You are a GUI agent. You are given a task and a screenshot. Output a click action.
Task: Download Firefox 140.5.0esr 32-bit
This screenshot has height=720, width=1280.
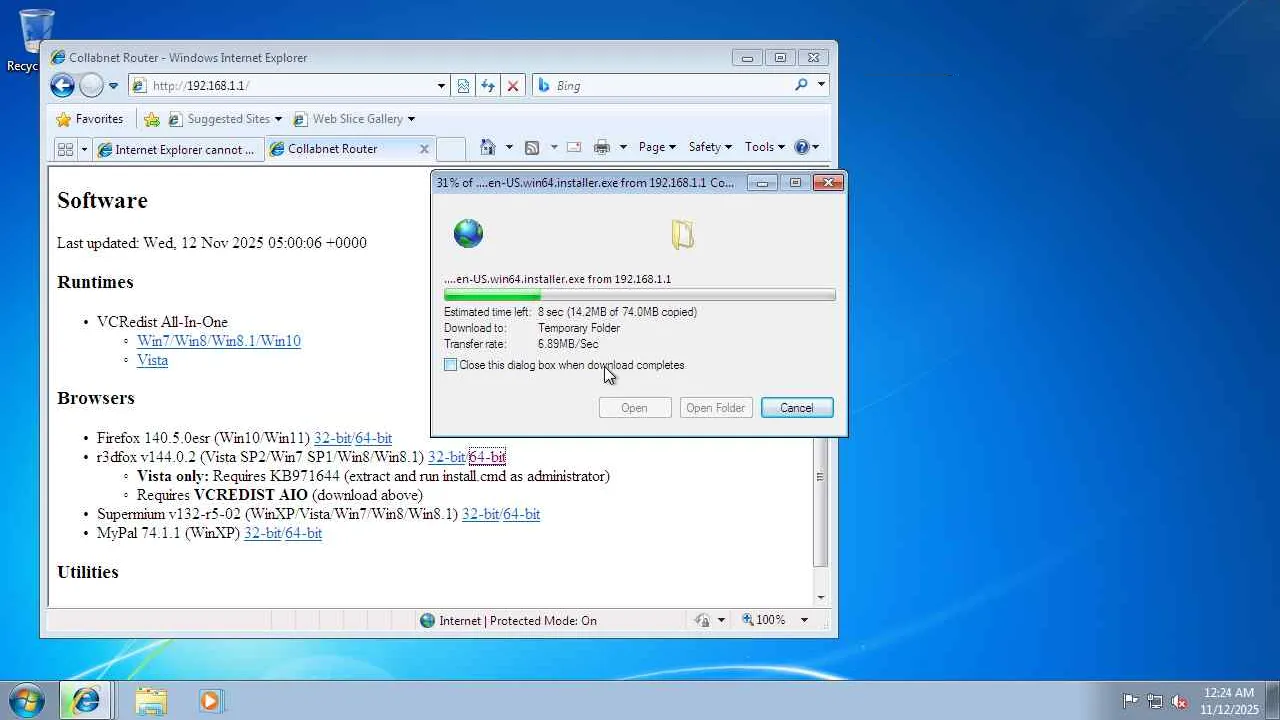[333, 438]
